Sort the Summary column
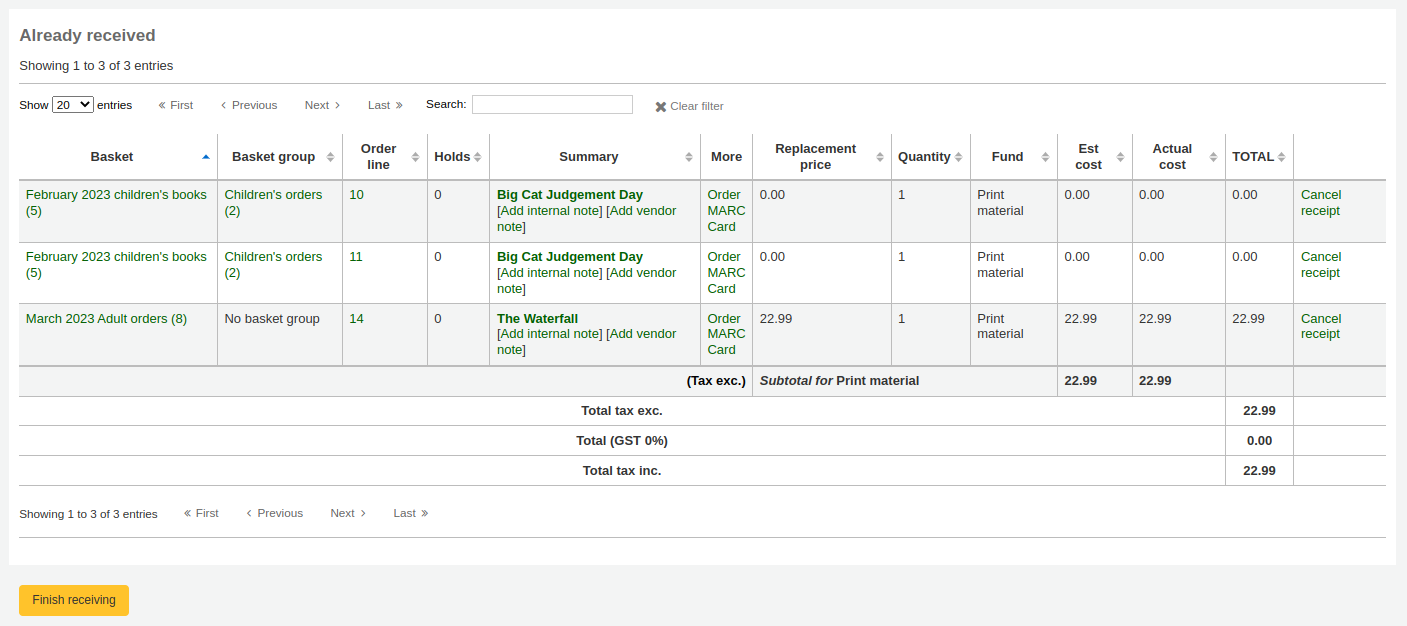Image resolution: width=1407 pixels, height=626 pixels. [x=689, y=156]
